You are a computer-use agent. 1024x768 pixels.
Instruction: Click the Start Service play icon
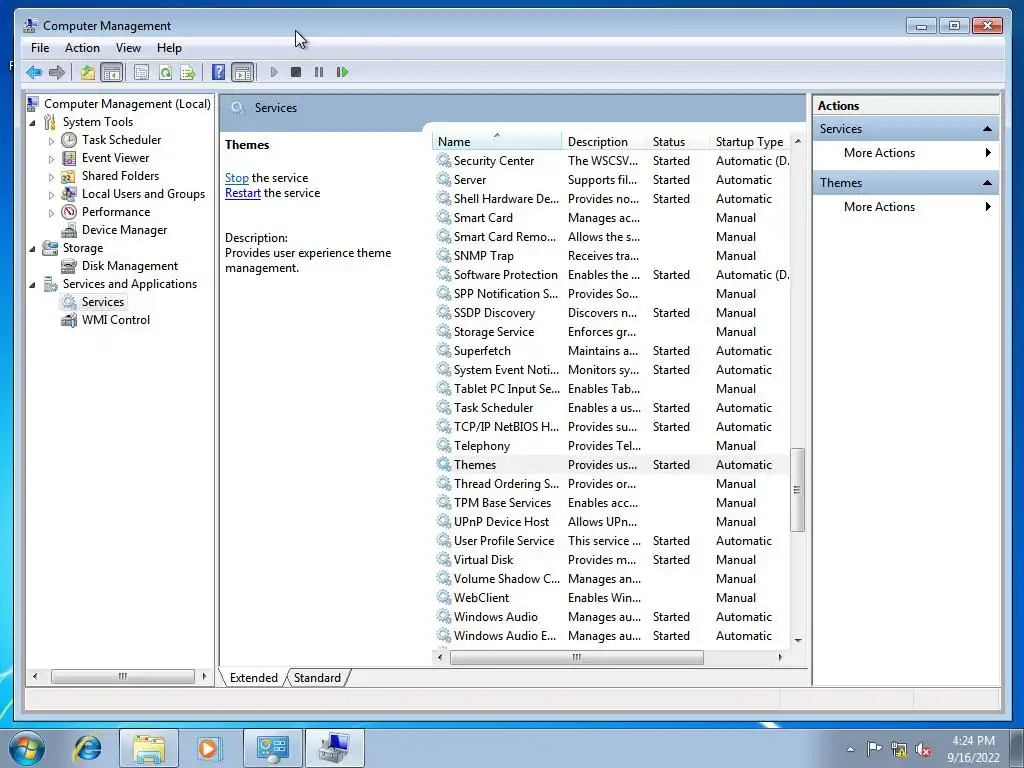(274, 72)
